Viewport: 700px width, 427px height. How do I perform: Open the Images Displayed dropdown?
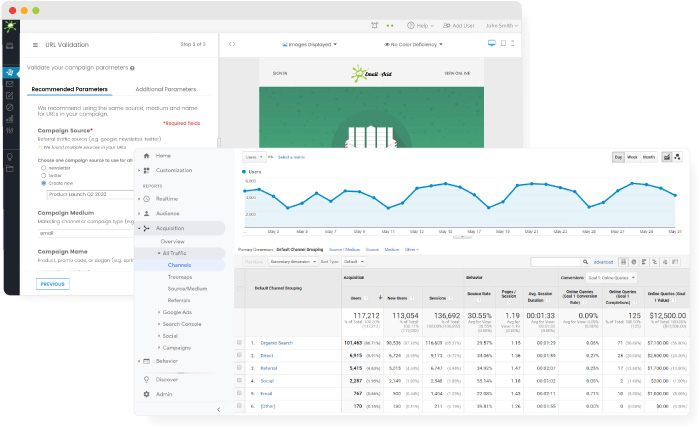coord(309,45)
